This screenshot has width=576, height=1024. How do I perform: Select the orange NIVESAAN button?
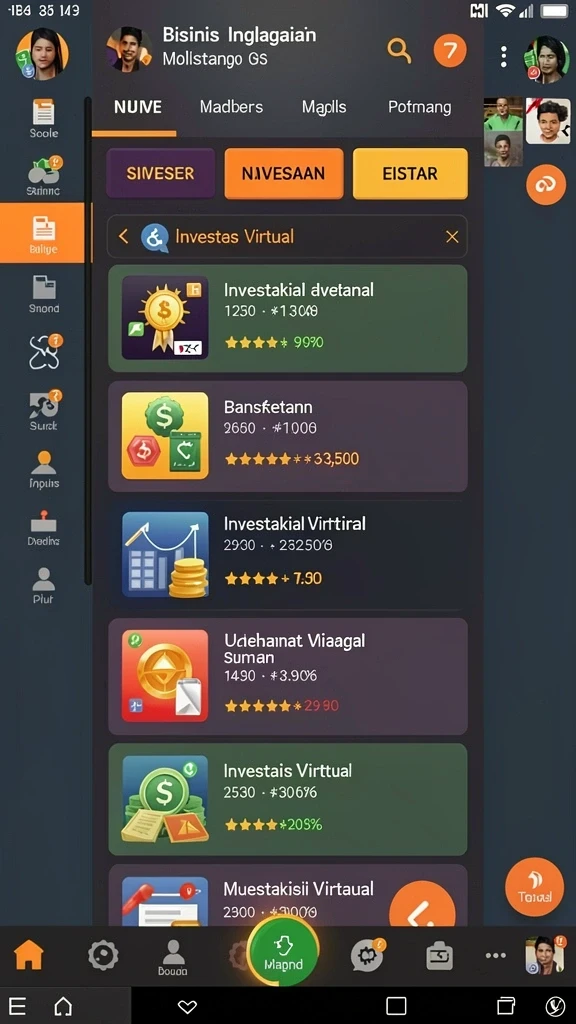tap(283, 173)
